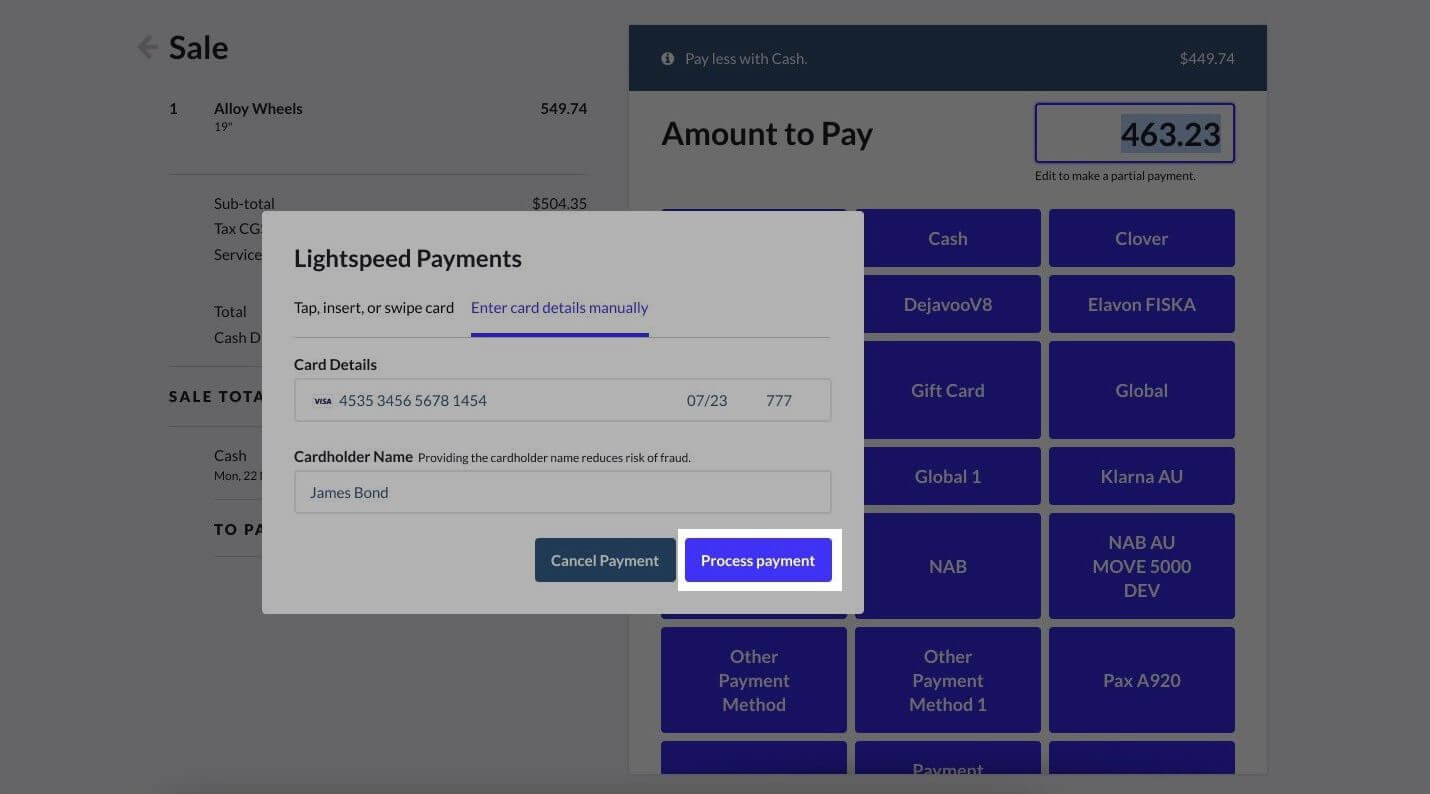Click Other Payment Method 1 button

[948, 680]
